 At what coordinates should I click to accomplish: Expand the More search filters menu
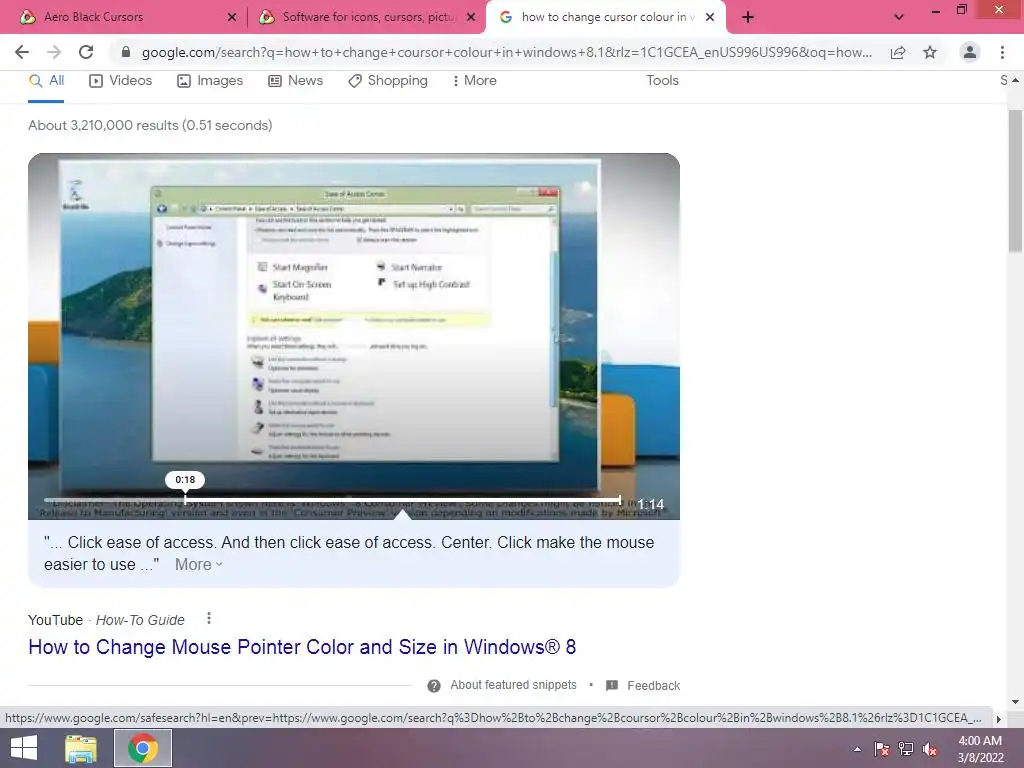474,80
